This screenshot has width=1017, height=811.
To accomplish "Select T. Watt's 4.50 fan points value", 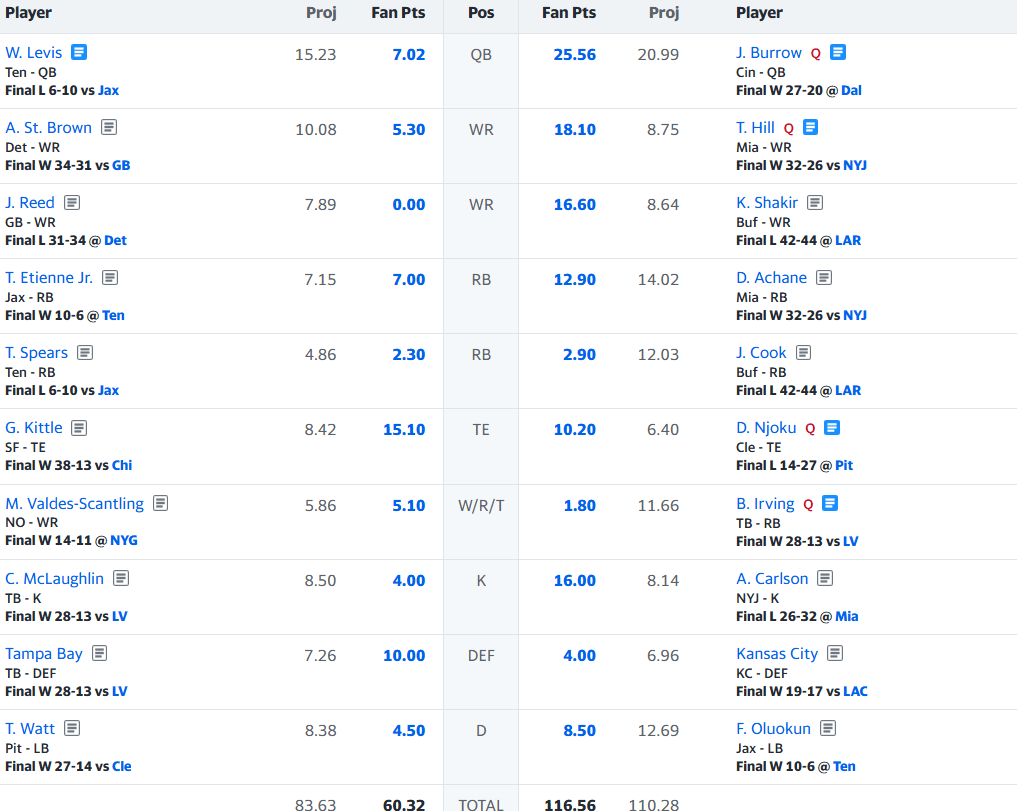I will (x=409, y=731).
